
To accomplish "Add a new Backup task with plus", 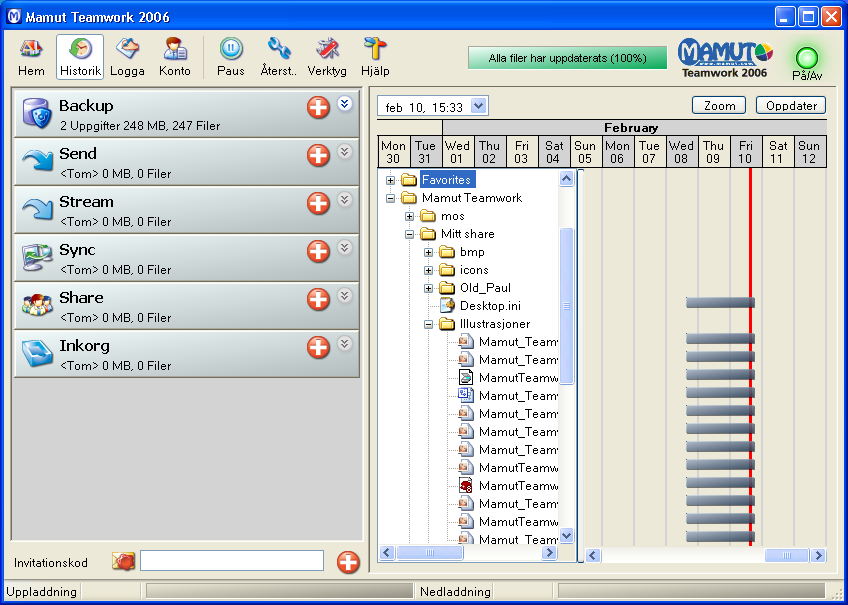I will (318, 107).
